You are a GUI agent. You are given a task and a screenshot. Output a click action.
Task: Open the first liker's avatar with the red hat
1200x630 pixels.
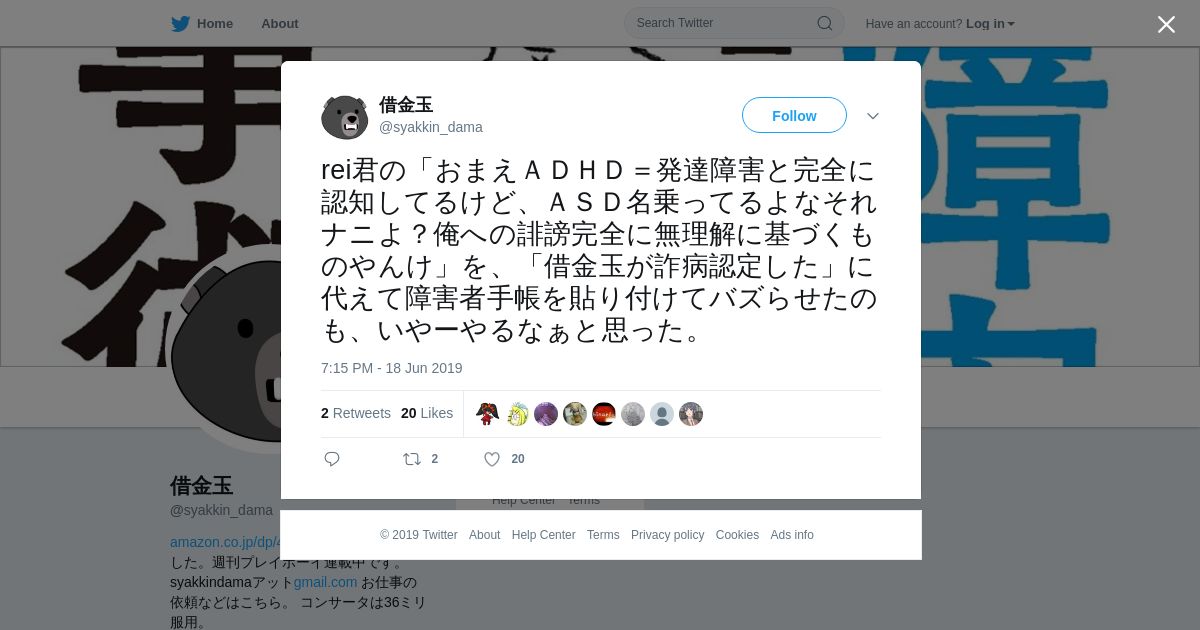pyautogui.click(x=488, y=414)
